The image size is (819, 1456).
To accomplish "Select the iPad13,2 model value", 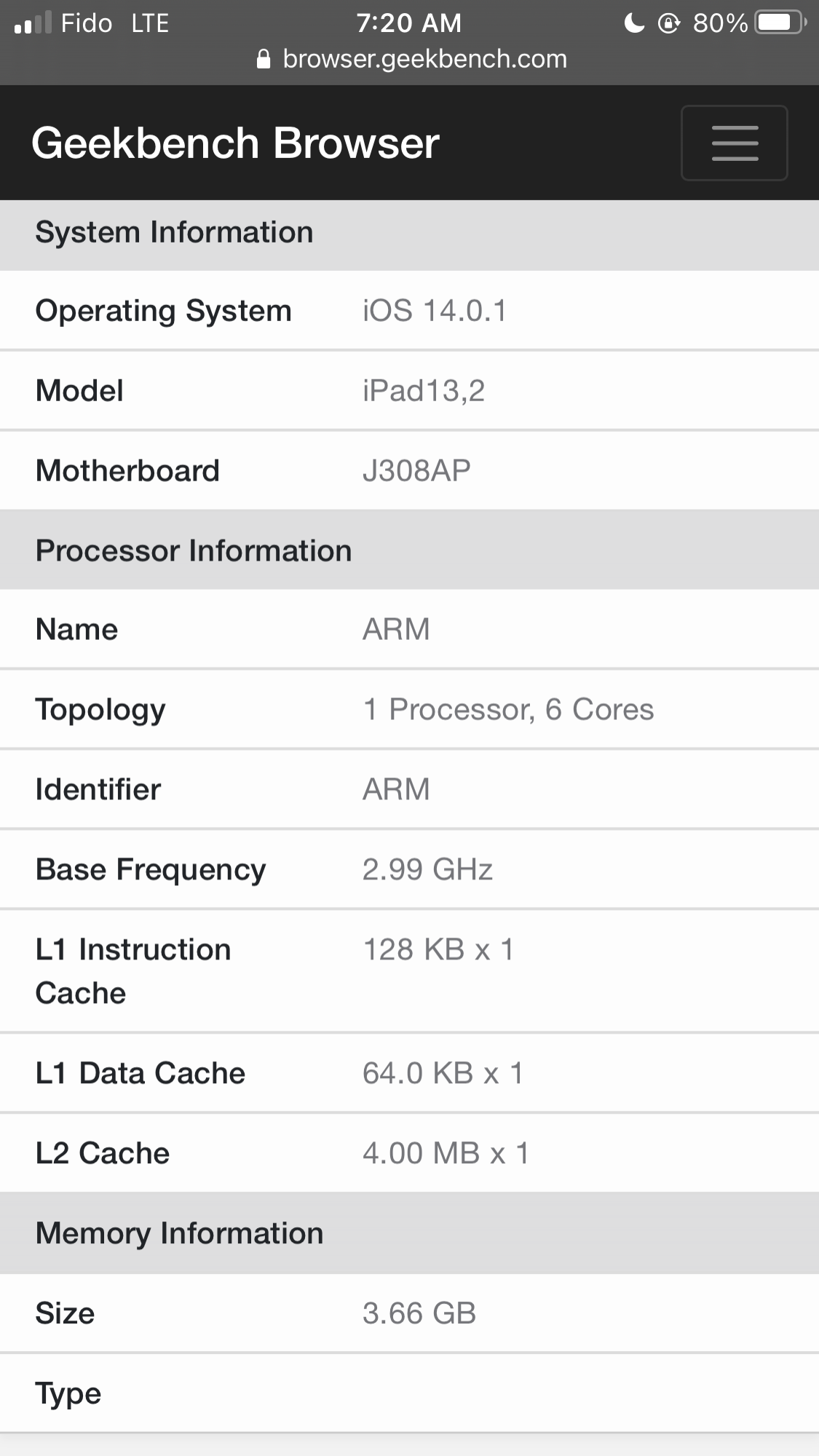I will pos(424,391).
